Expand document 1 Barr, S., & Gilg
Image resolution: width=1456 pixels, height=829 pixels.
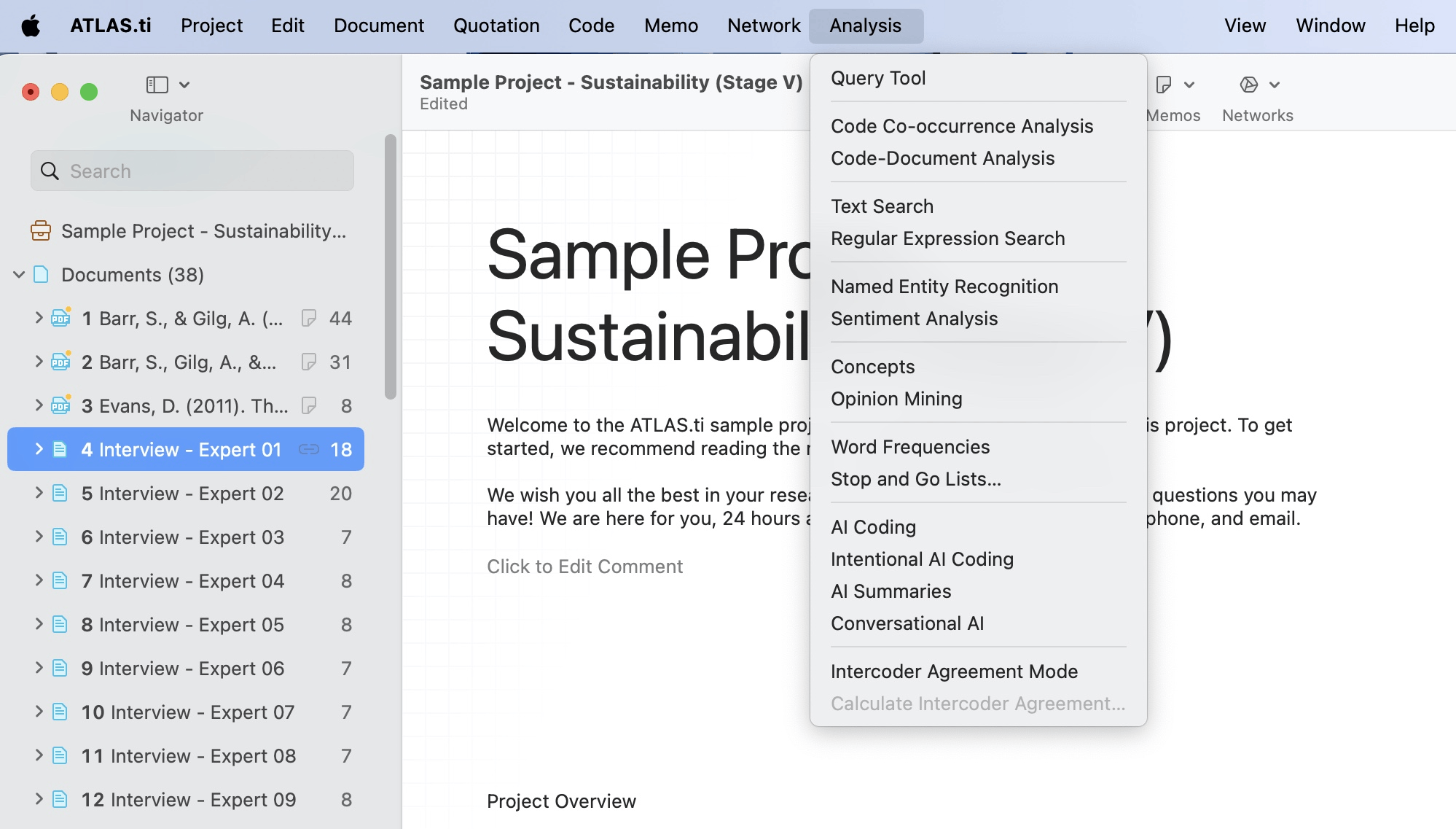[39, 317]
